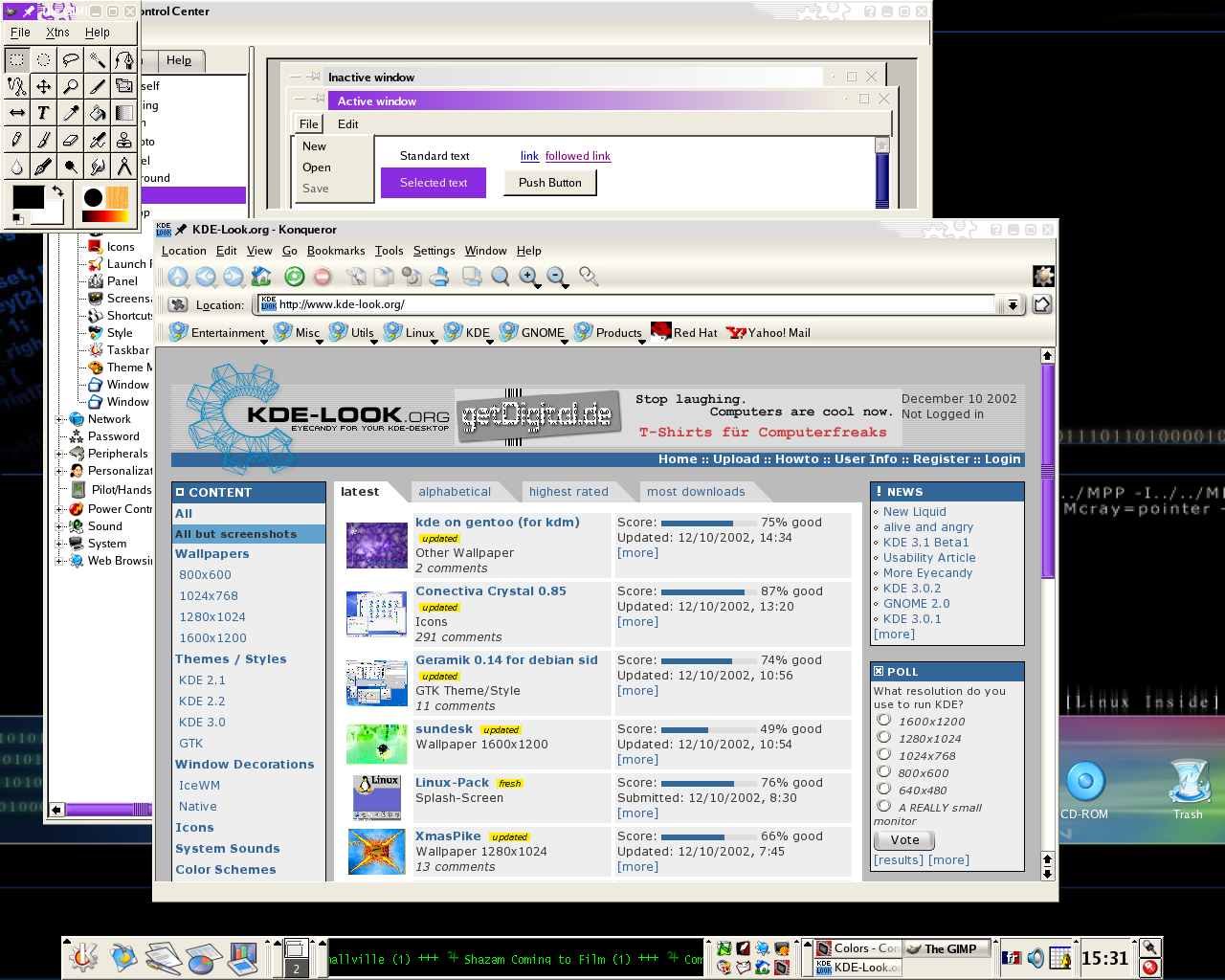Select GIMP's gradient blend tool
1225x980 pixels.
(124, 113)
